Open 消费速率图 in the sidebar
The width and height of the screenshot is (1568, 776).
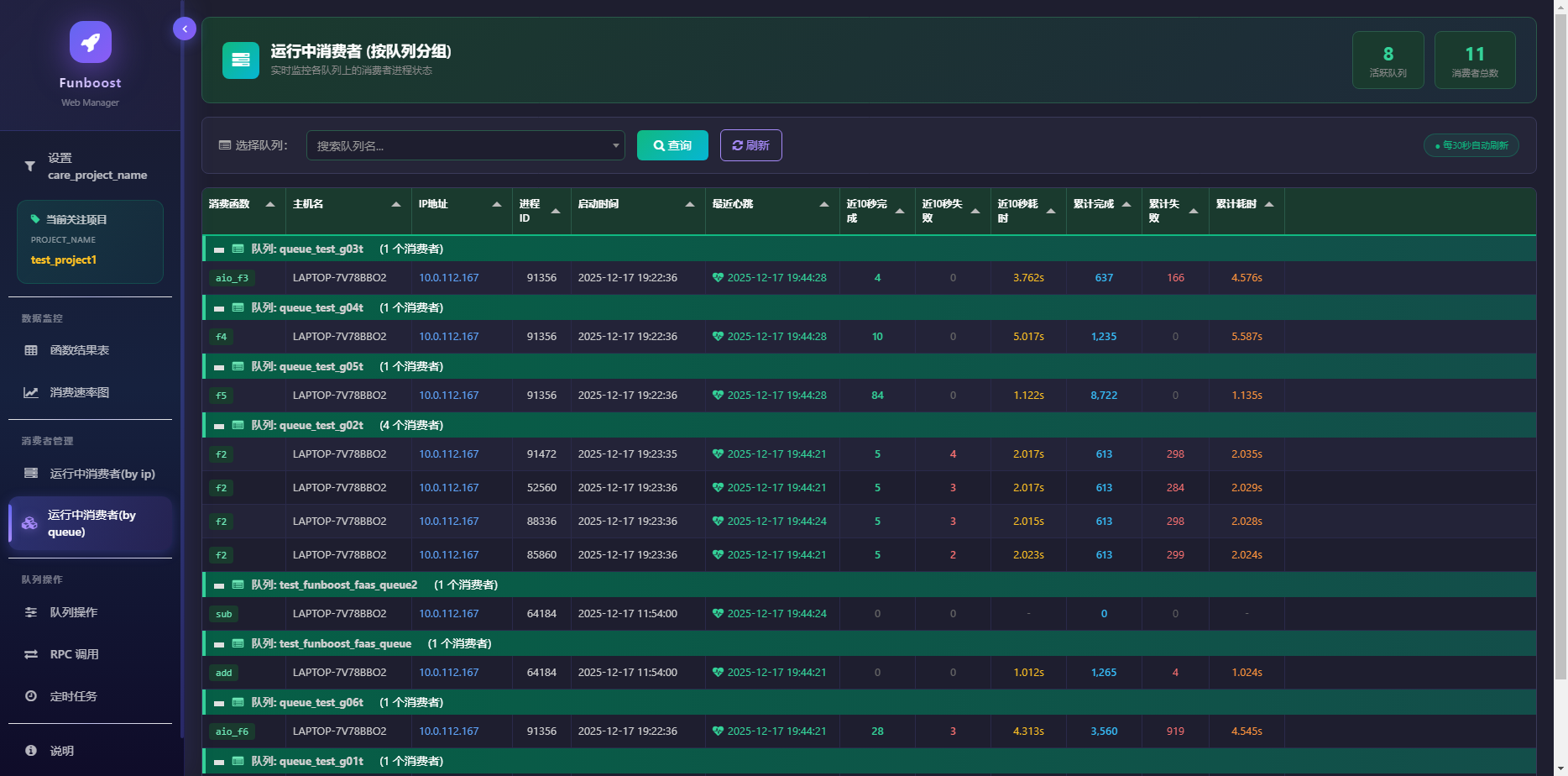pos(90,392)
